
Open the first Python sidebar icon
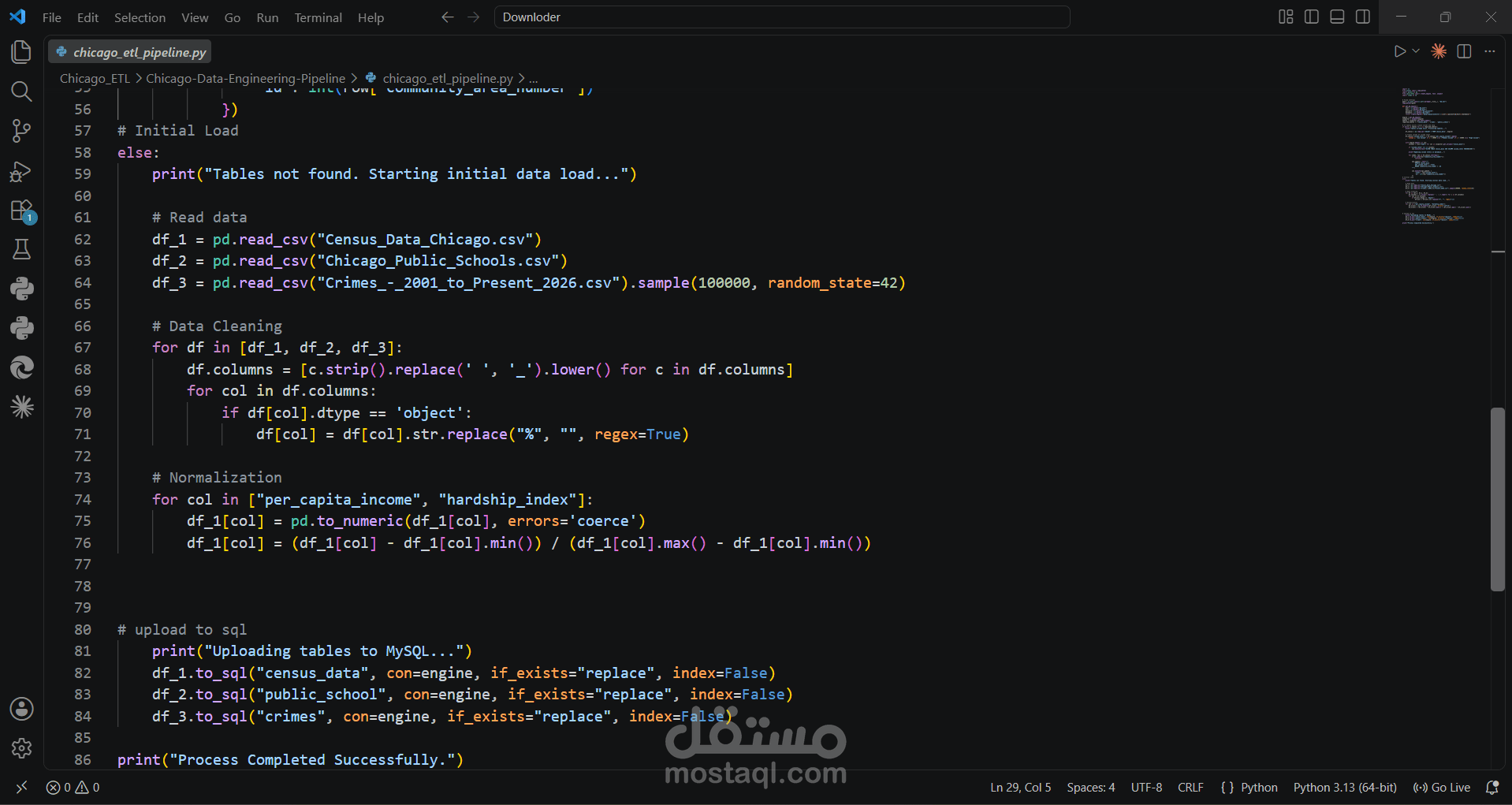point(21,289)
